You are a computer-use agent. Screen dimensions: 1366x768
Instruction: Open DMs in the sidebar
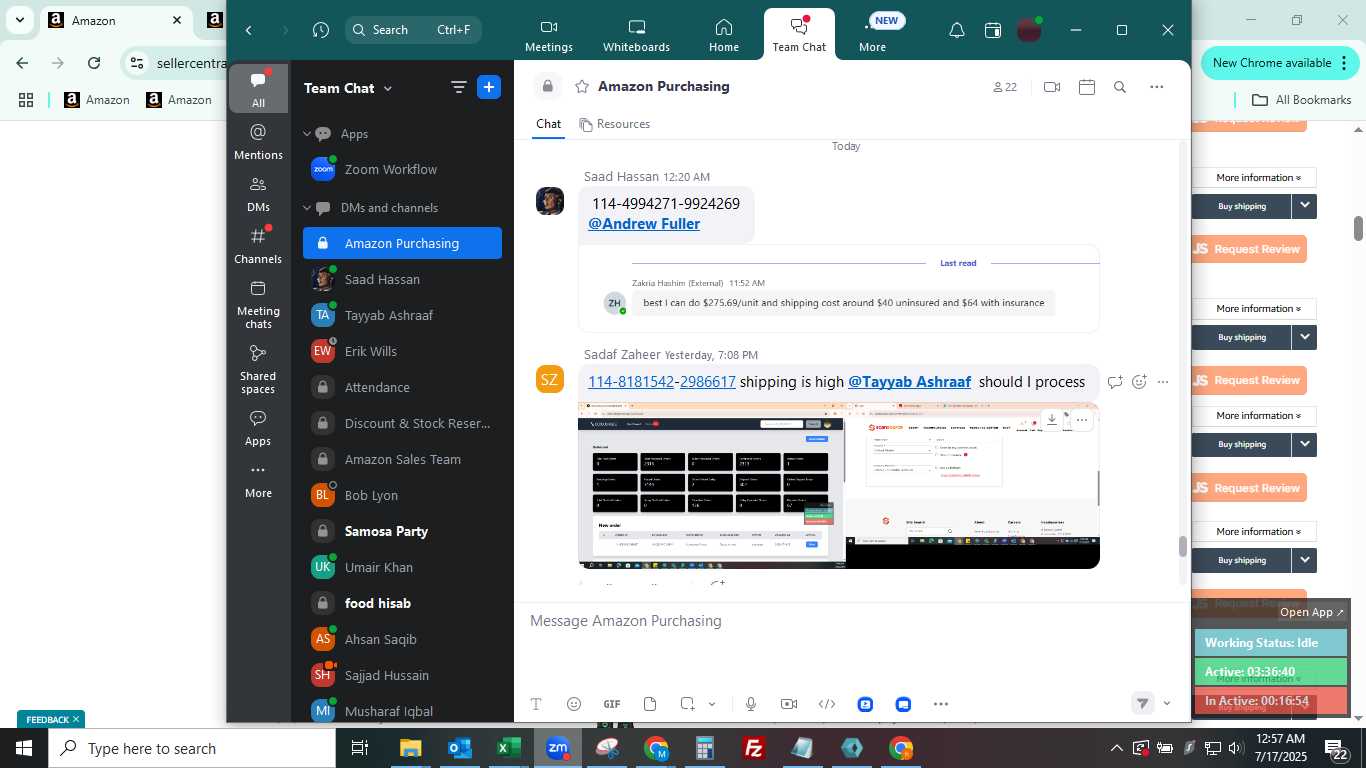point(258,194)
